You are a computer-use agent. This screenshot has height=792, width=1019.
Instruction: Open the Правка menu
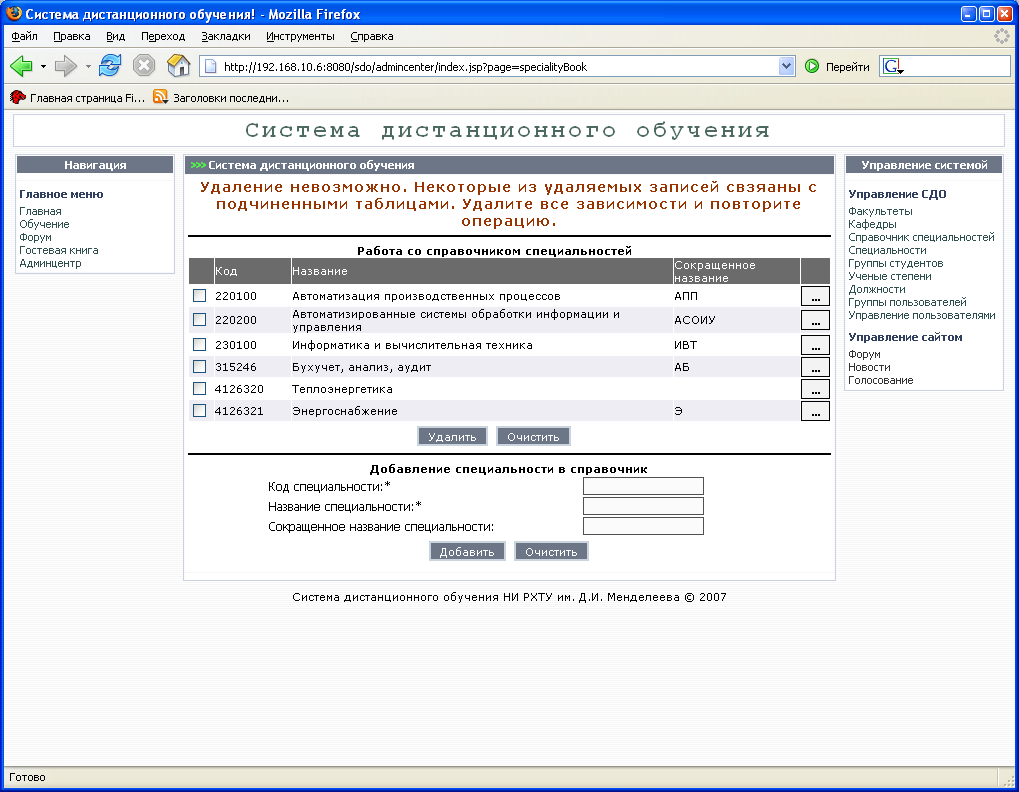click(71, 36)
